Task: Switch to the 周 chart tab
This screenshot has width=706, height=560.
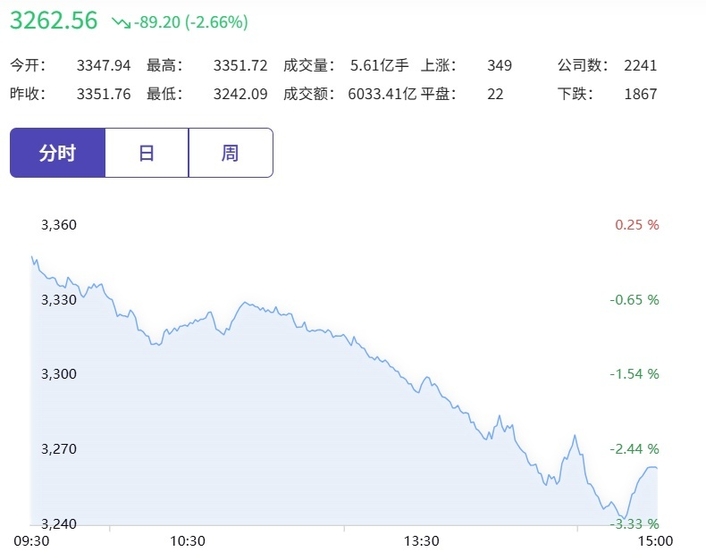Action: pos(230,153)
